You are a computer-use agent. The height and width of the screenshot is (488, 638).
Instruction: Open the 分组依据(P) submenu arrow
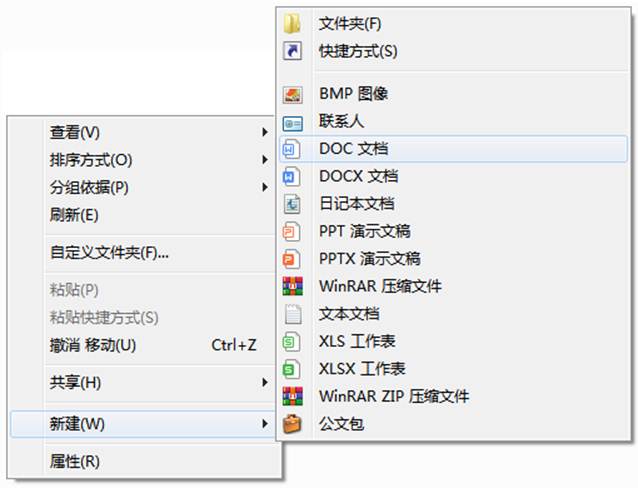tap(265, 187)
